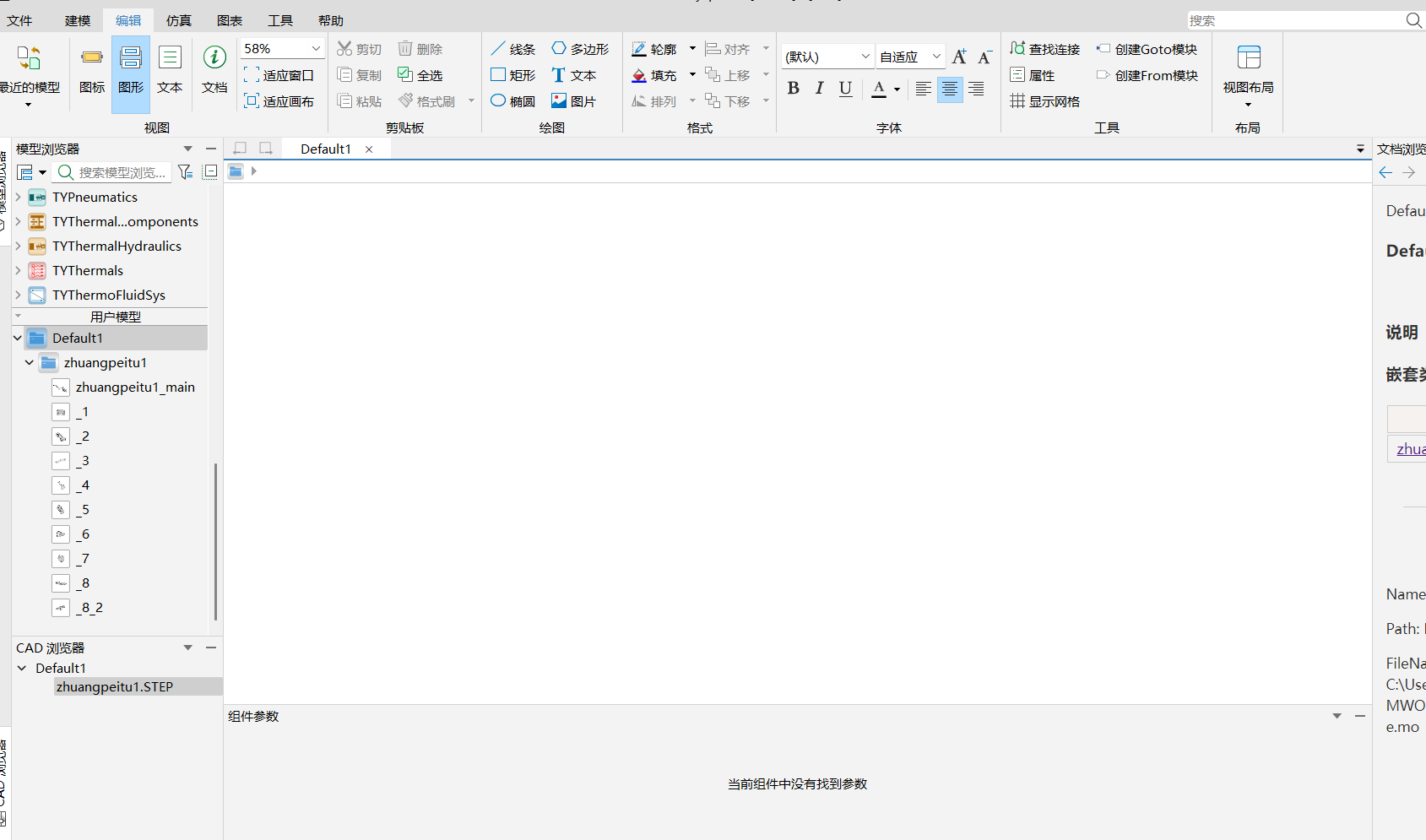
Task: Insert a 图片 image
Action: [574, 101]
